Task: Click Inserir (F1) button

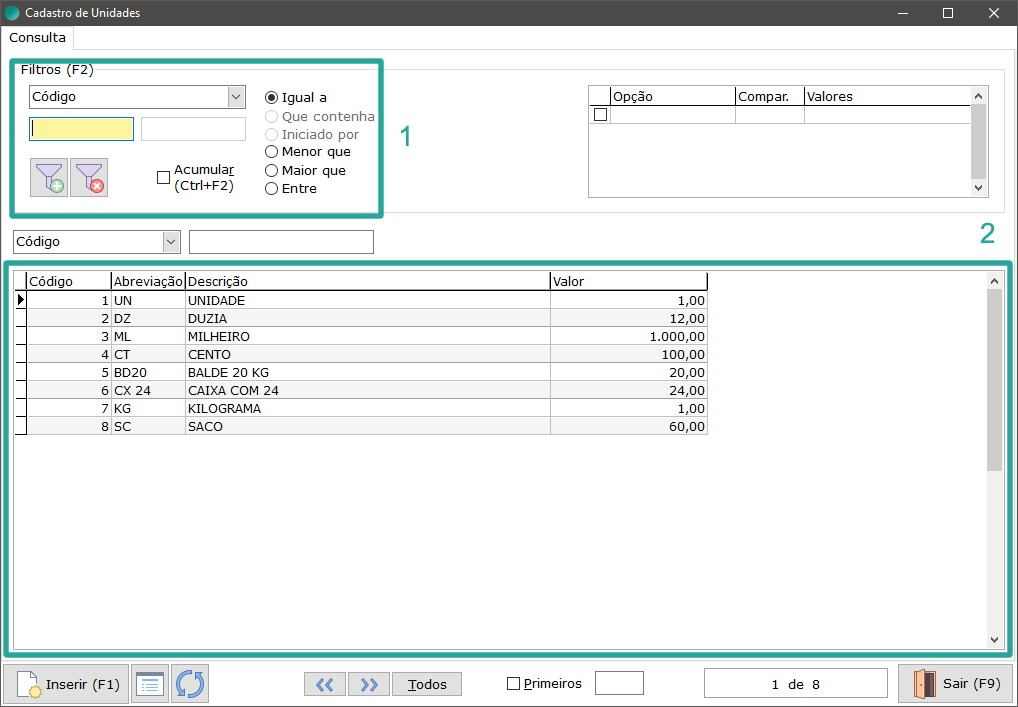Action: pos(67,684)
